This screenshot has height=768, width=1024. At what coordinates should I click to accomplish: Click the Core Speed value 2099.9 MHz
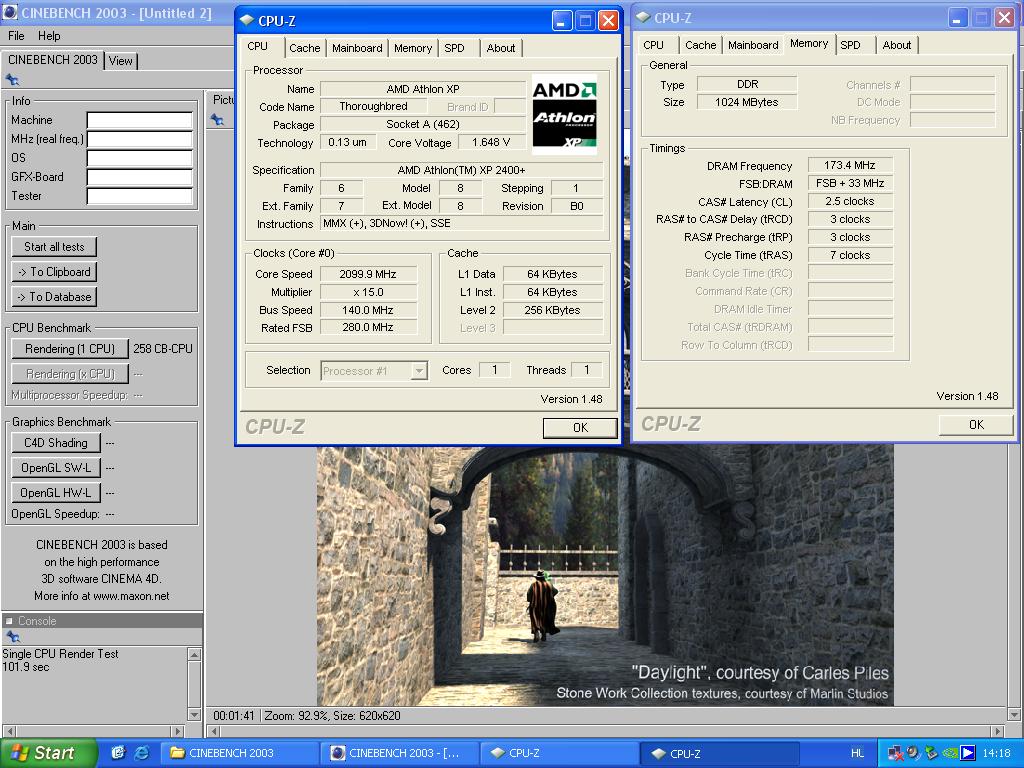coord(368,274)
